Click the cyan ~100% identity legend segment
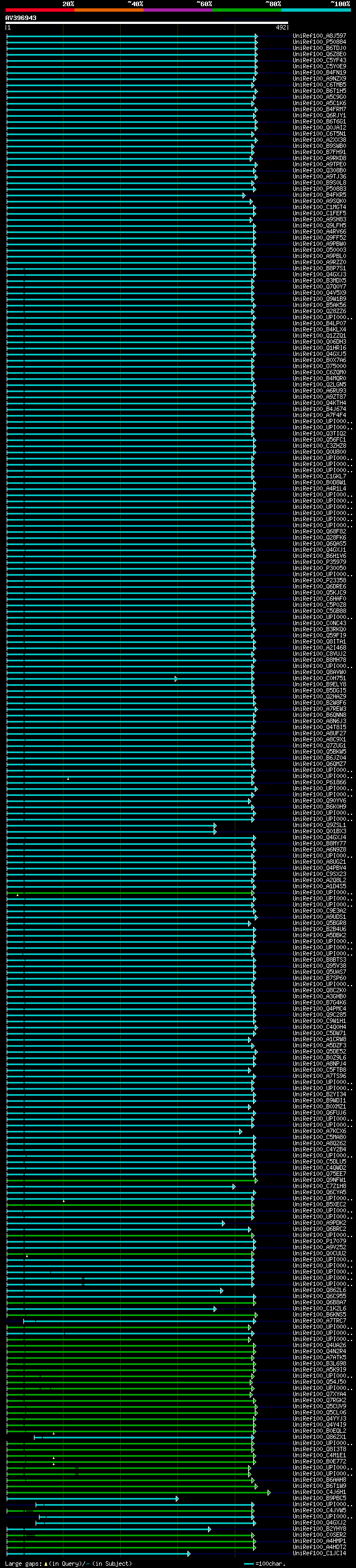 316,11
